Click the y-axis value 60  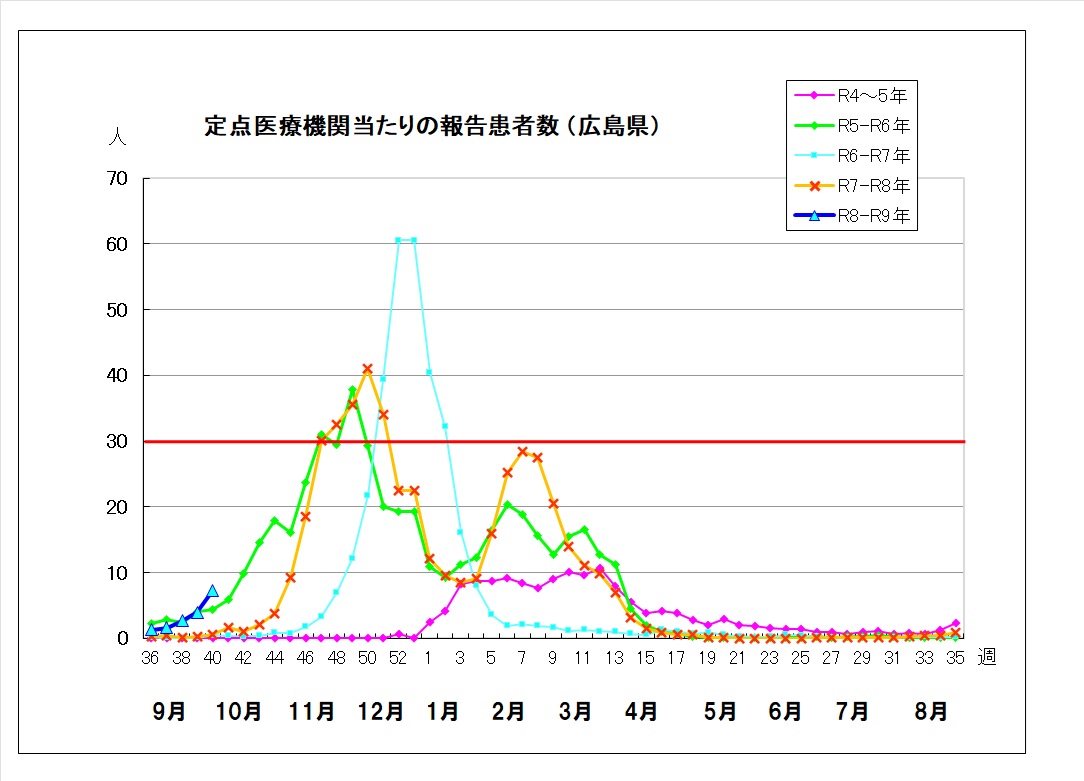coord(117,244)
